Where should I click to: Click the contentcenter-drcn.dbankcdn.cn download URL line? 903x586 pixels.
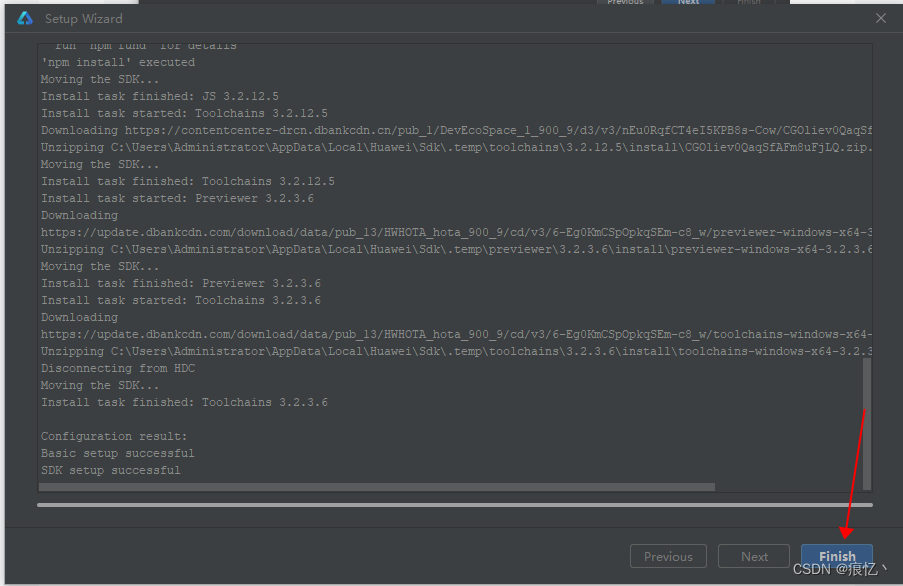456,131
